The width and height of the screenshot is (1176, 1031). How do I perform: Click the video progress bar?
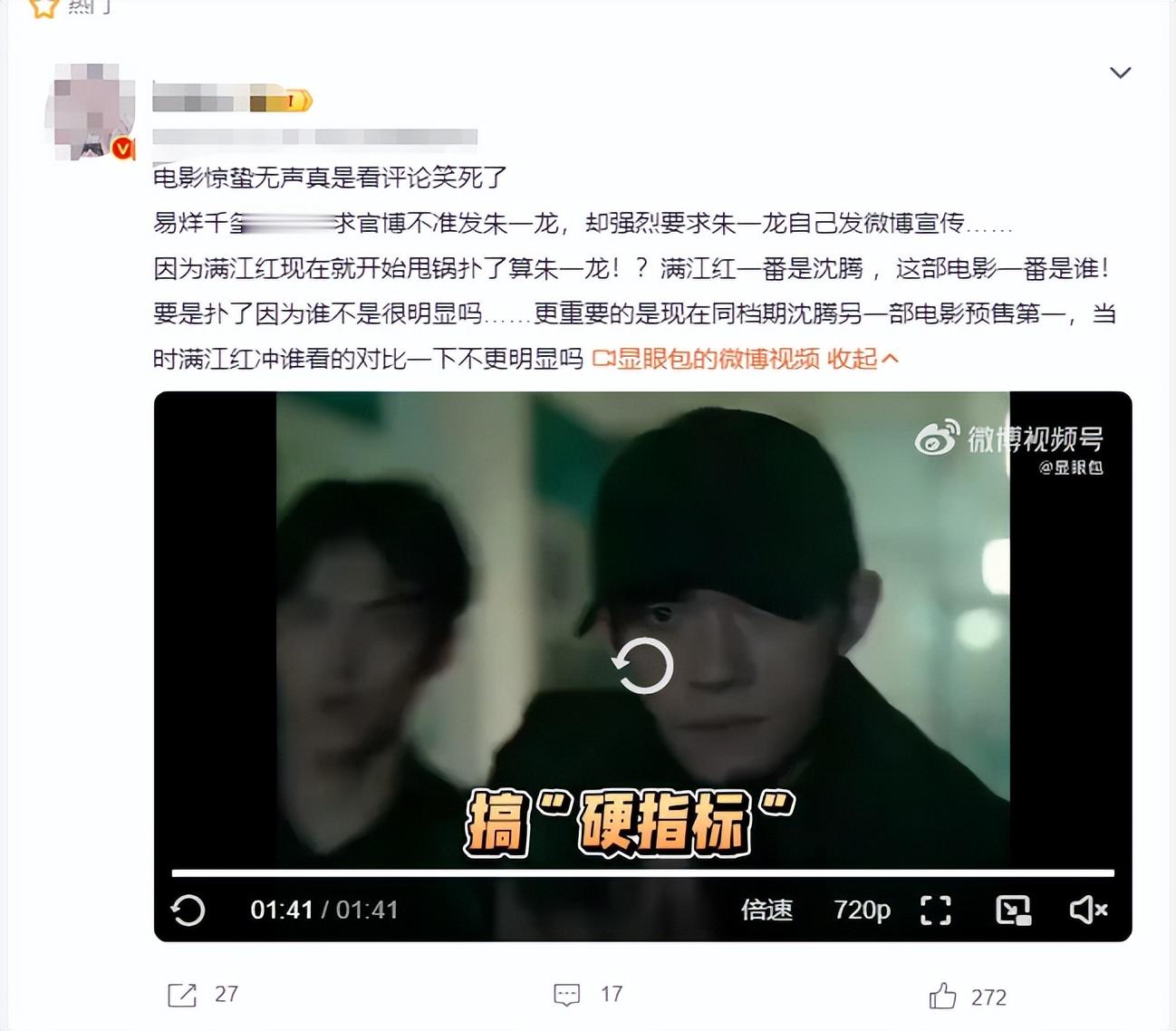(642, 873)
